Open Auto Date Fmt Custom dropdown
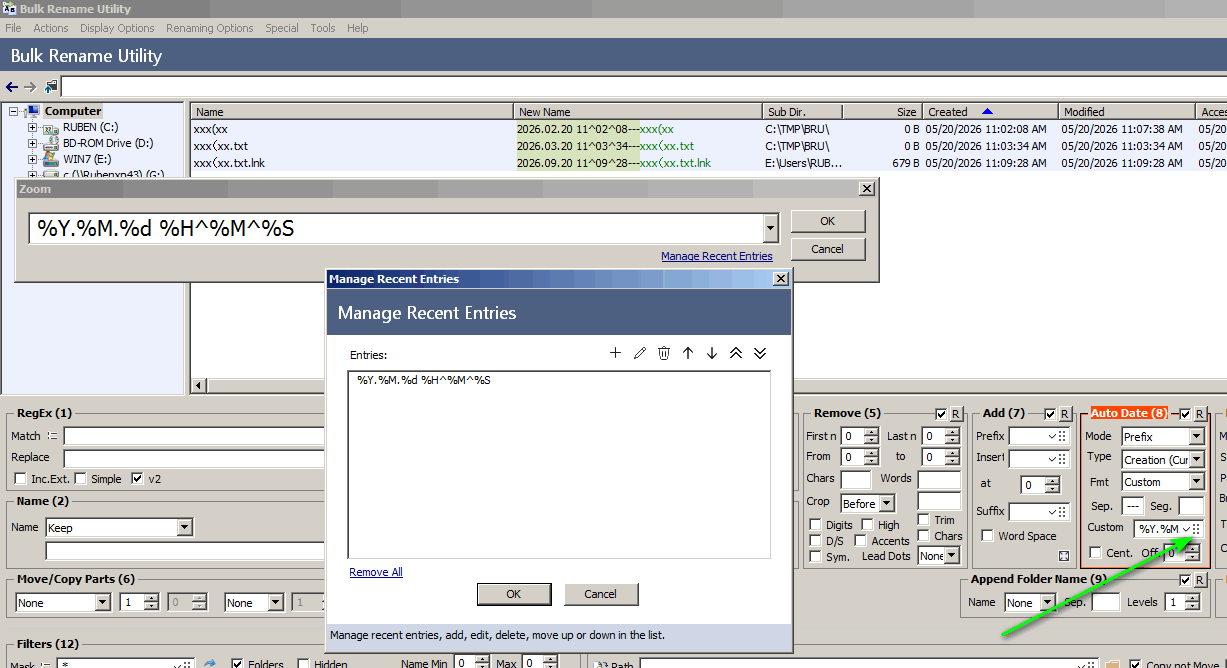Screen dimensions: 1227x668 [x=1196, y=482]
